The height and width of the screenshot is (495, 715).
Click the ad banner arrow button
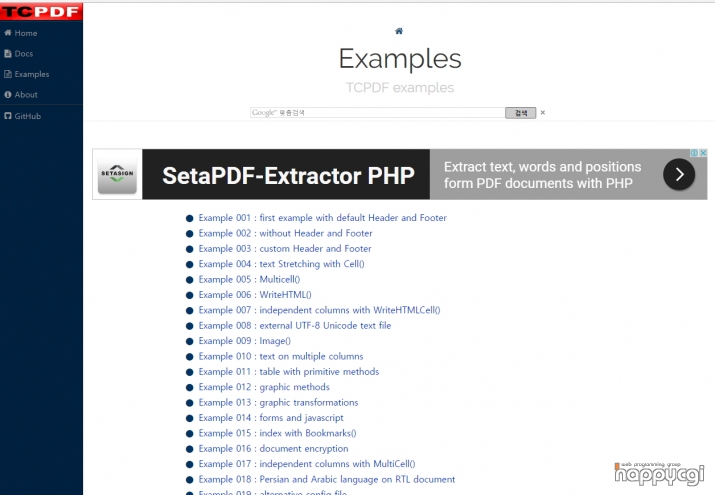679,174
